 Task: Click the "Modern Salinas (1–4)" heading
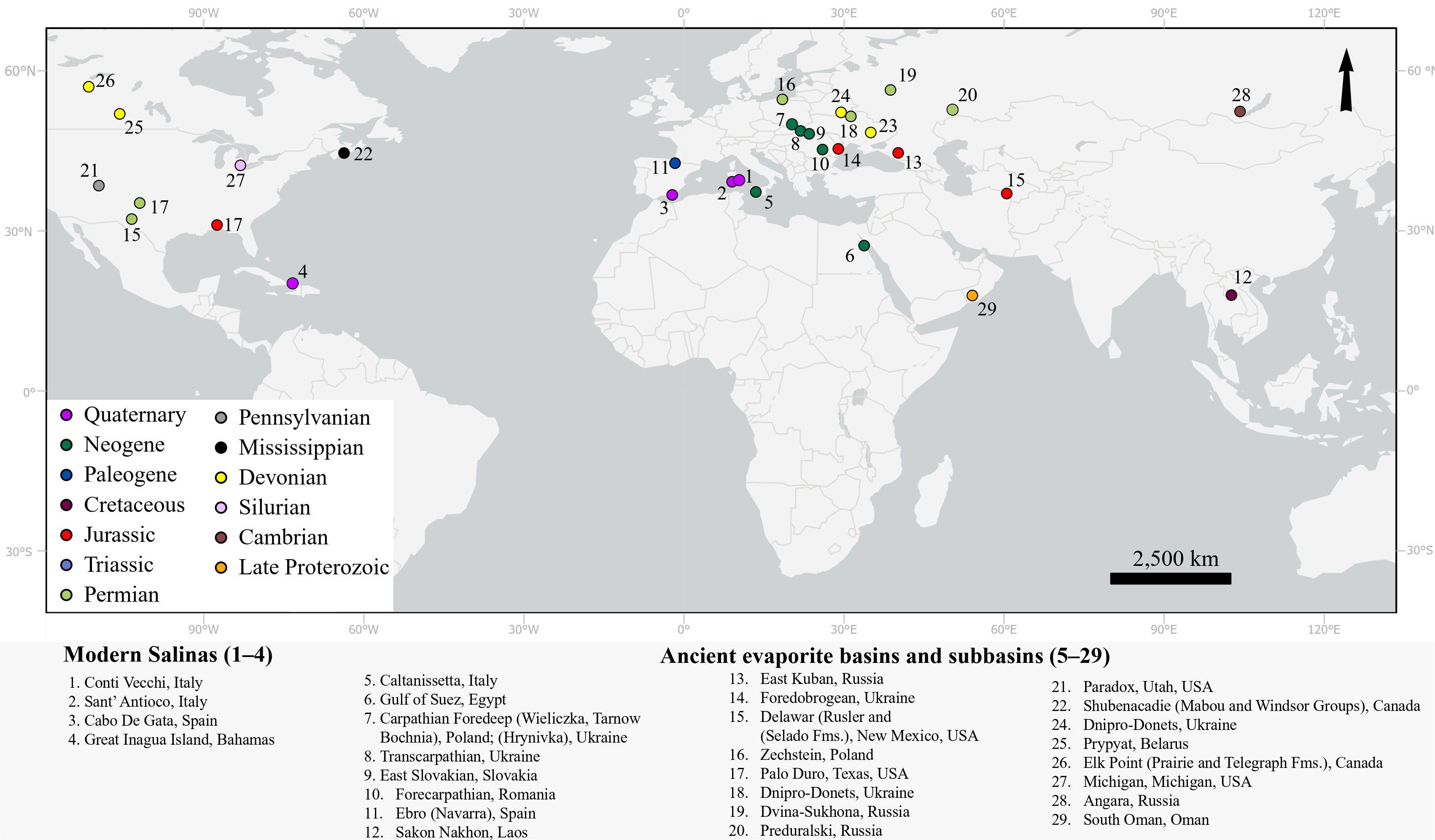(x=168, y=655)
